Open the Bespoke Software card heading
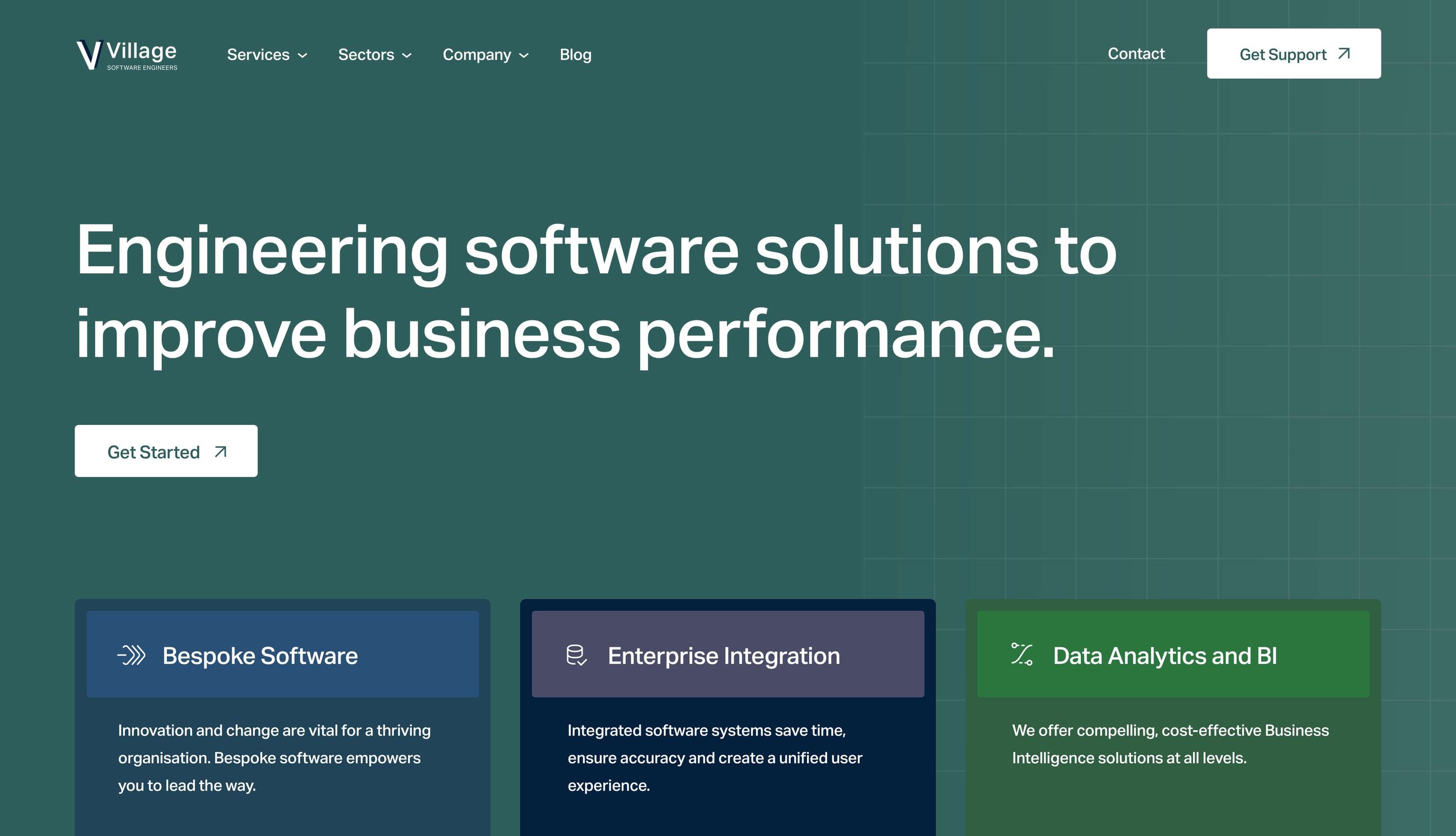 pyautogui.click(x=260, y=656)
